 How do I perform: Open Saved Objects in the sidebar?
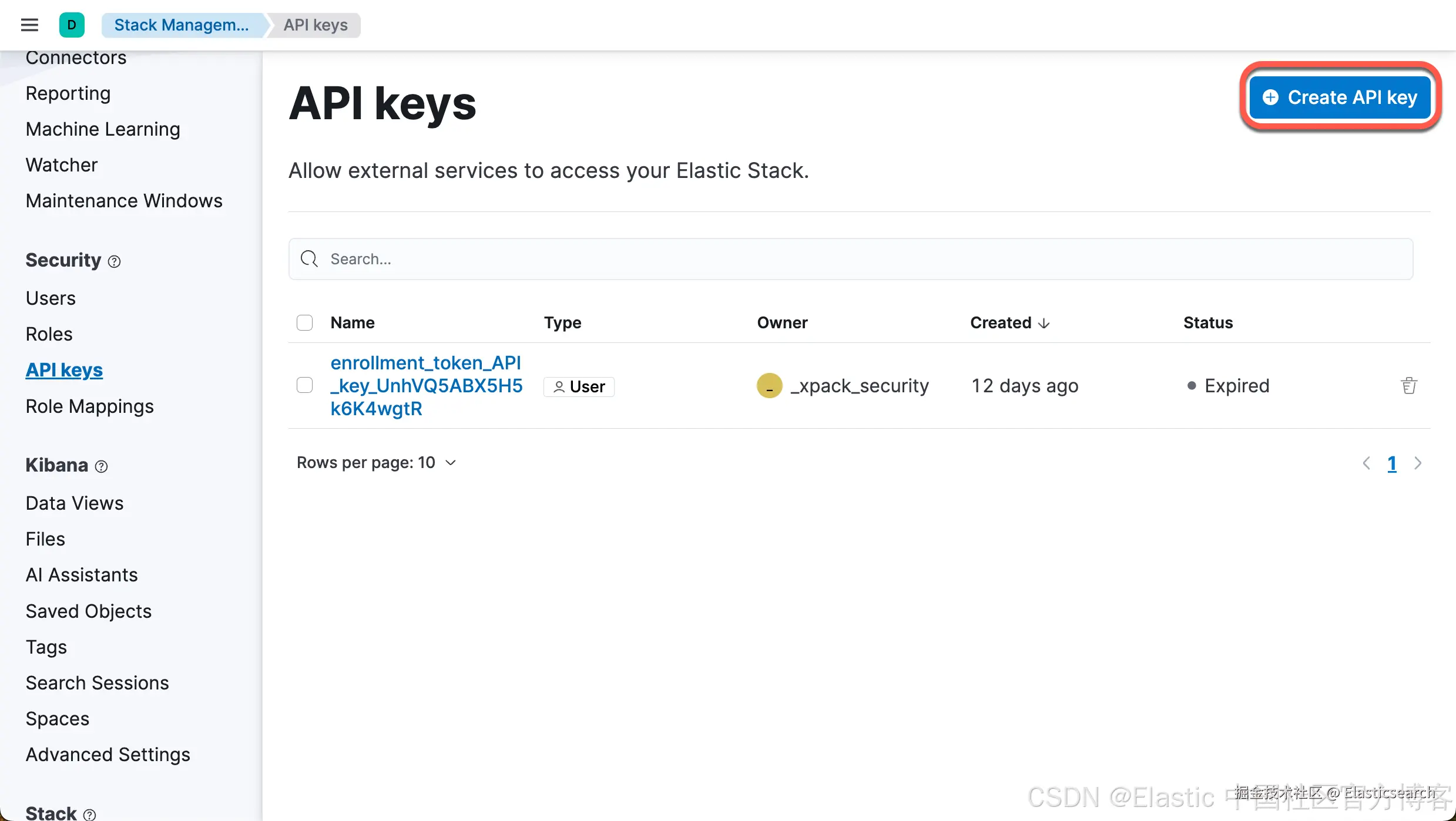point(89,611)
